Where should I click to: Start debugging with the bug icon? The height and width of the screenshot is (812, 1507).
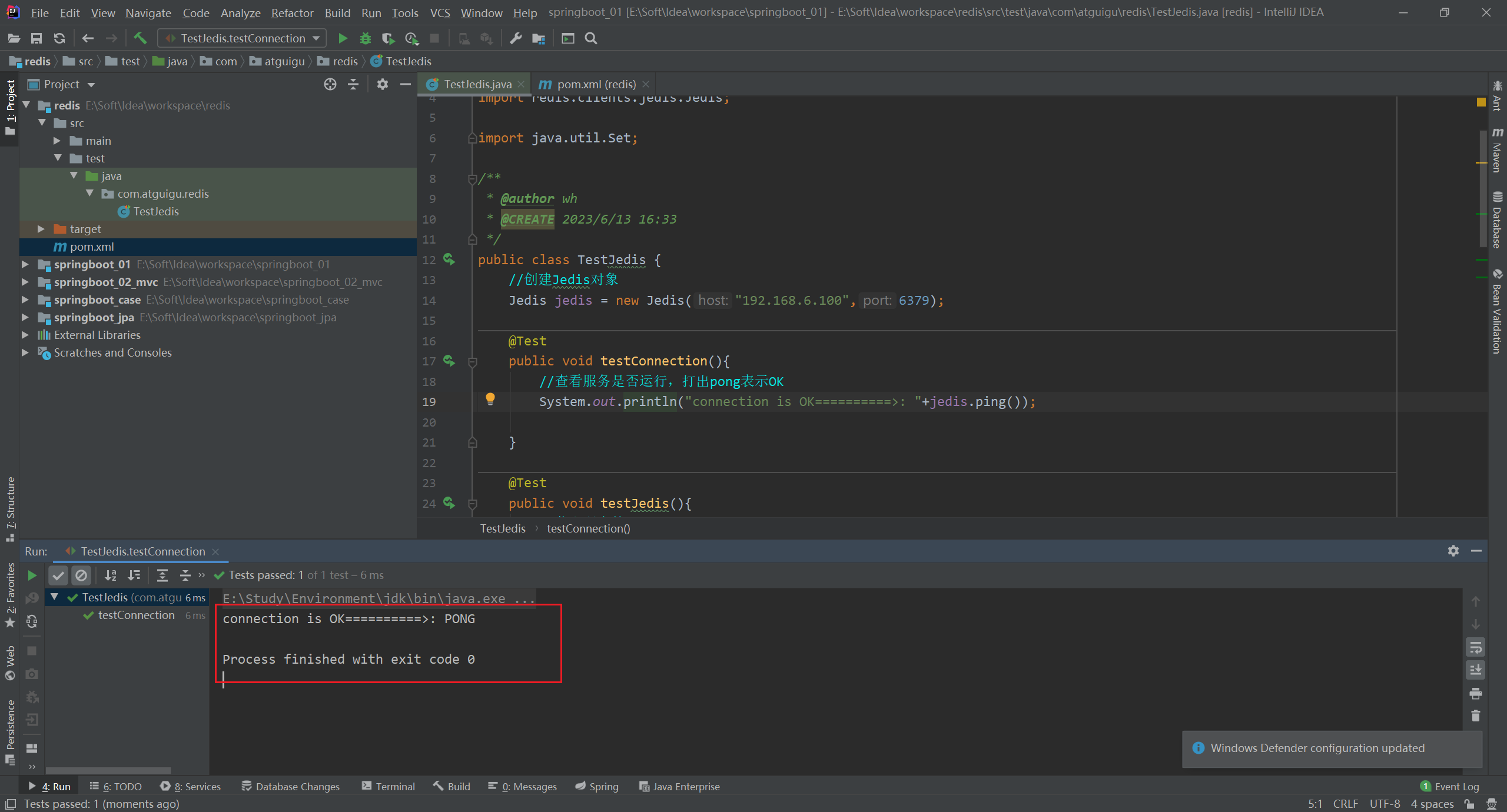[365, 38]
